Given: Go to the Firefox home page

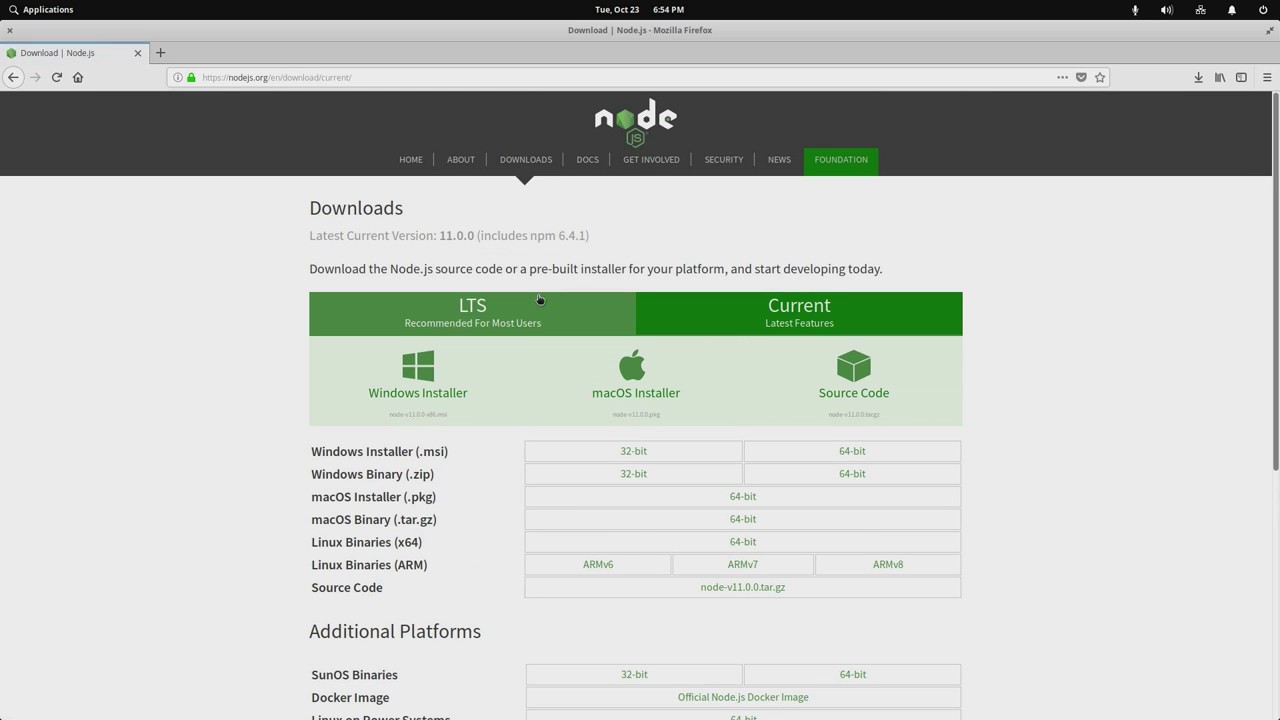Looking at the screenshot, I should pos(78,77).
